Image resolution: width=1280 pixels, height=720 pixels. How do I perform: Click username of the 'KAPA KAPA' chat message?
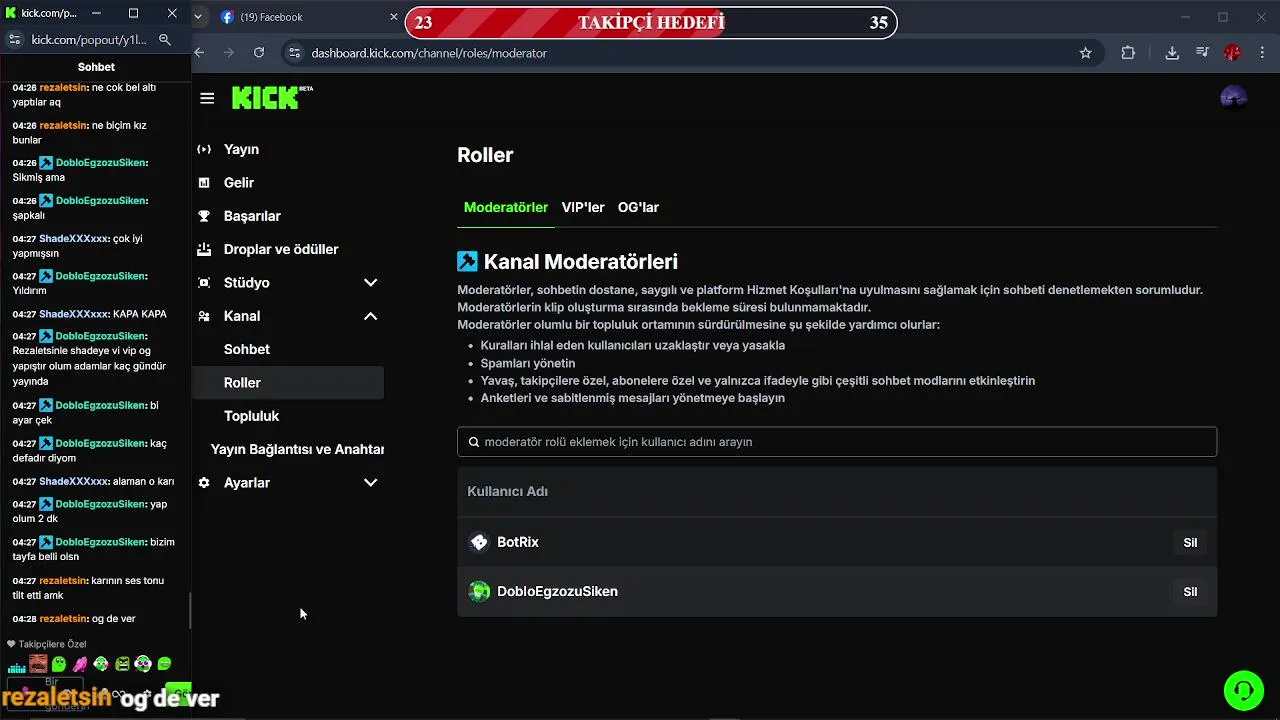(73, 314)
